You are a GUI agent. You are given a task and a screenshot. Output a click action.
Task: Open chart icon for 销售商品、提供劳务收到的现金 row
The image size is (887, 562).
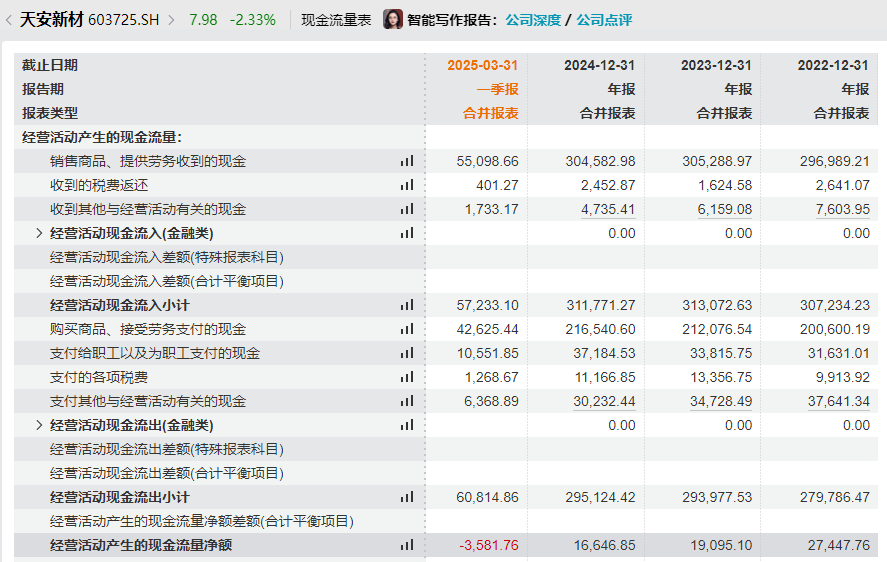click(x=407, y=161)
